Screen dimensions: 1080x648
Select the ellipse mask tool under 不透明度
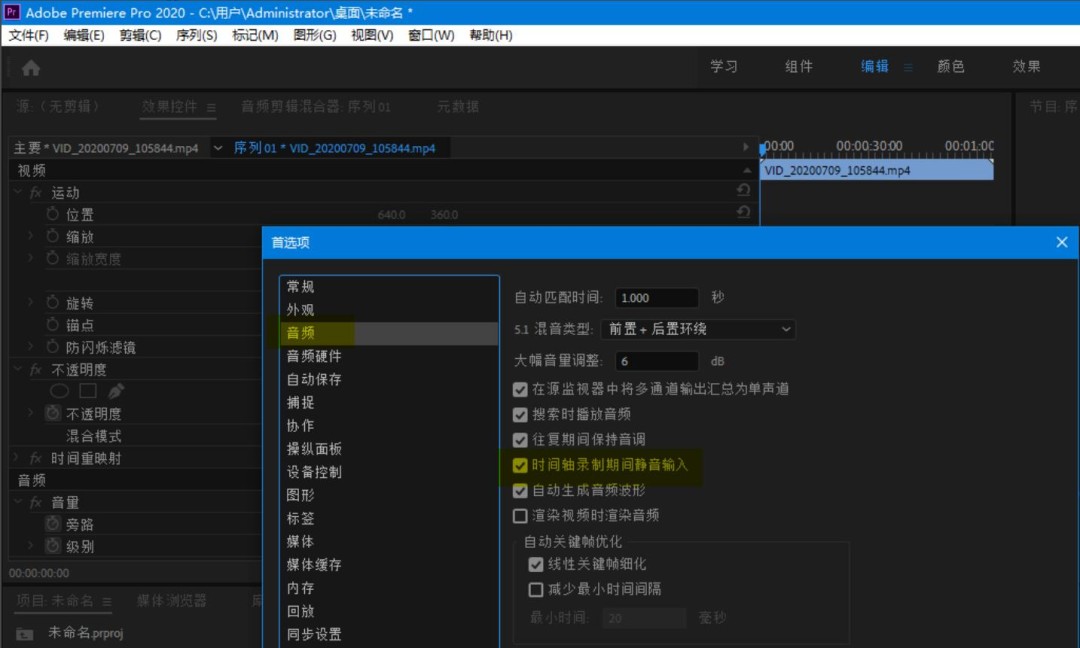coord(60,390)
